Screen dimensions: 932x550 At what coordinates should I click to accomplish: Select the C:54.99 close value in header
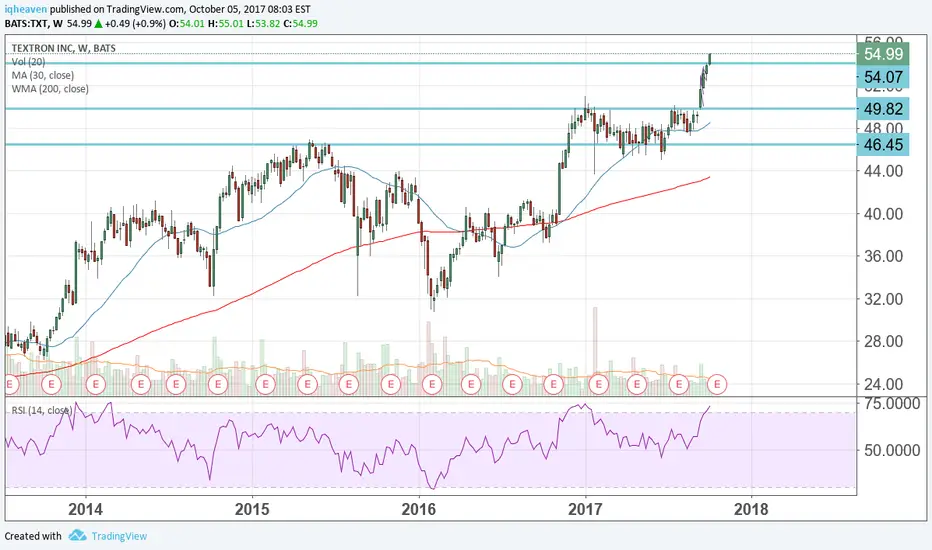(x=300, y=24)
